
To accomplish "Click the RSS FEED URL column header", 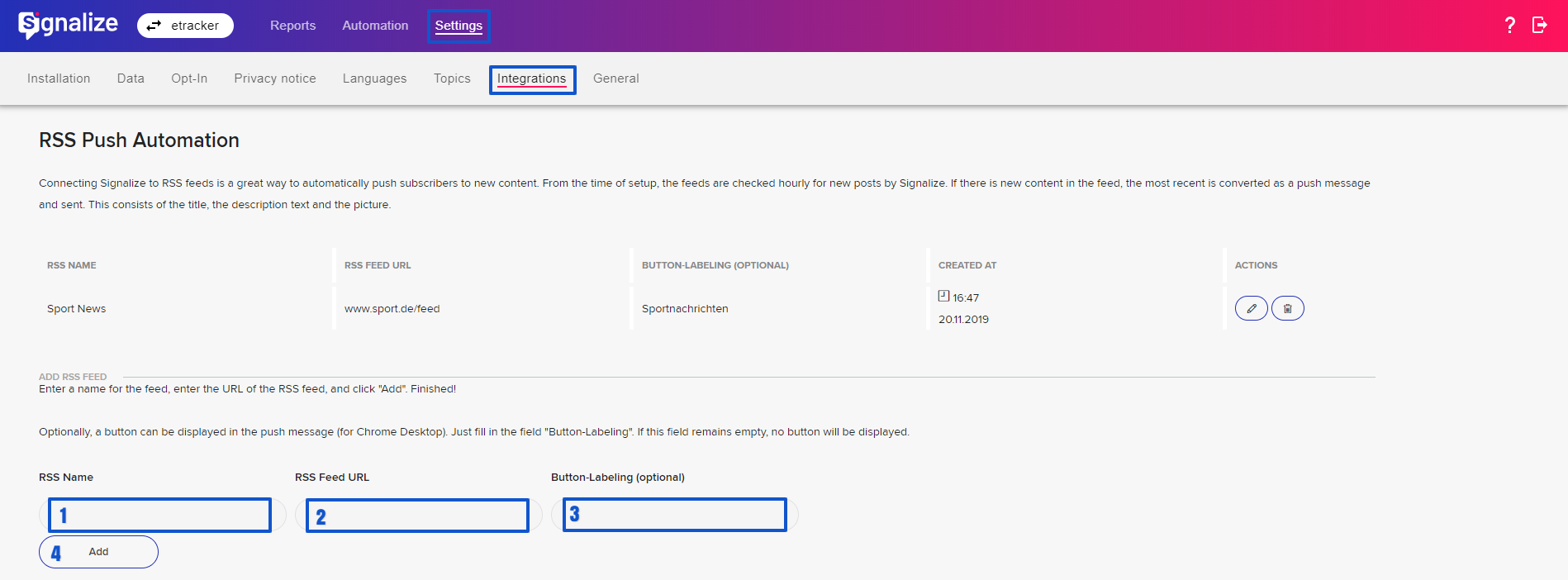I will (x=378, y=265).
